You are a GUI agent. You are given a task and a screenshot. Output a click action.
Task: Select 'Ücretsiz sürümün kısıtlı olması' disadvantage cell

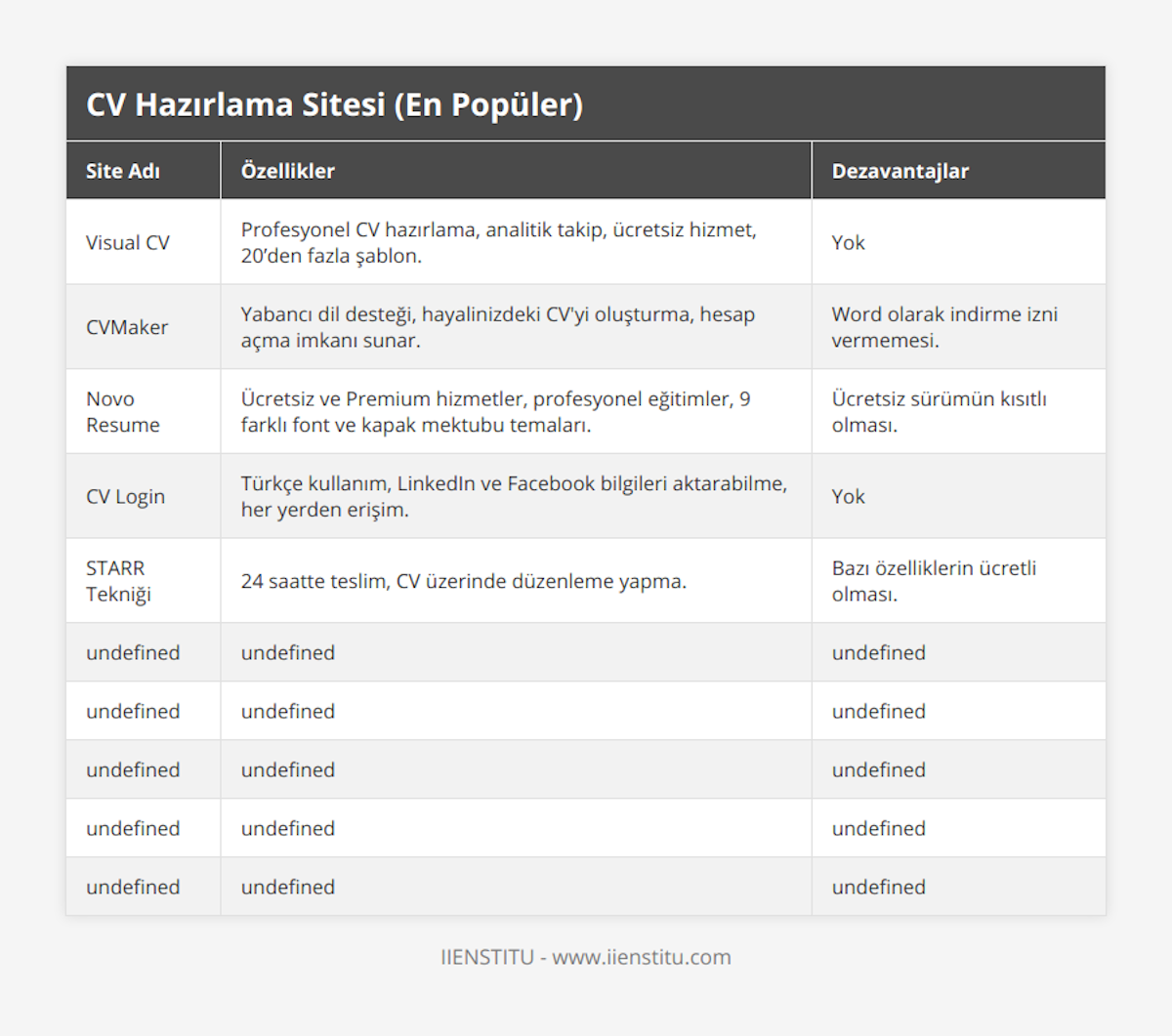939,411
